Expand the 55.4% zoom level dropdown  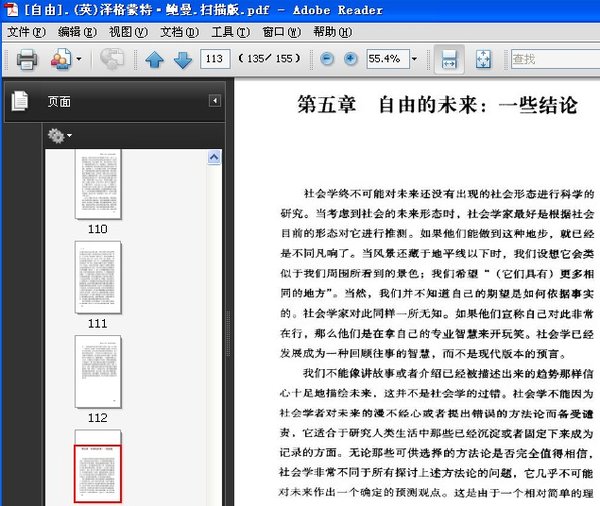(x=414, y=60)
